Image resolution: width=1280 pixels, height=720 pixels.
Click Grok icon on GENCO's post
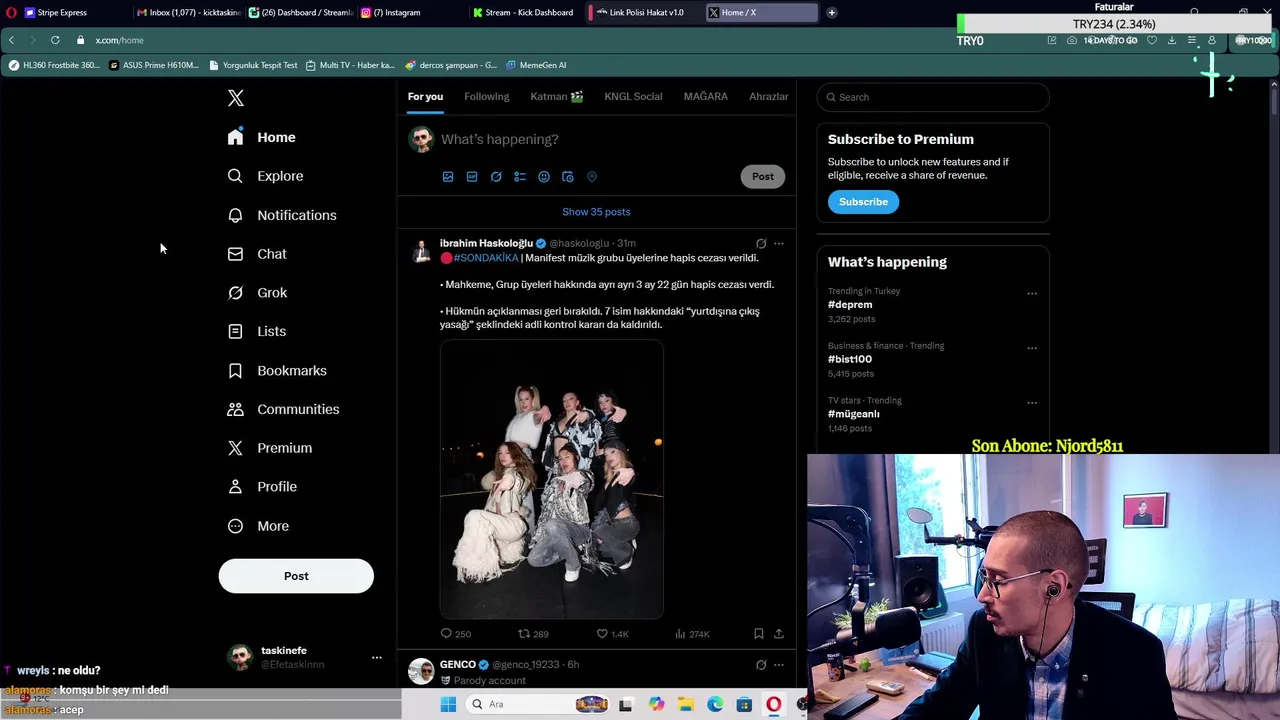tap(761, 664)
